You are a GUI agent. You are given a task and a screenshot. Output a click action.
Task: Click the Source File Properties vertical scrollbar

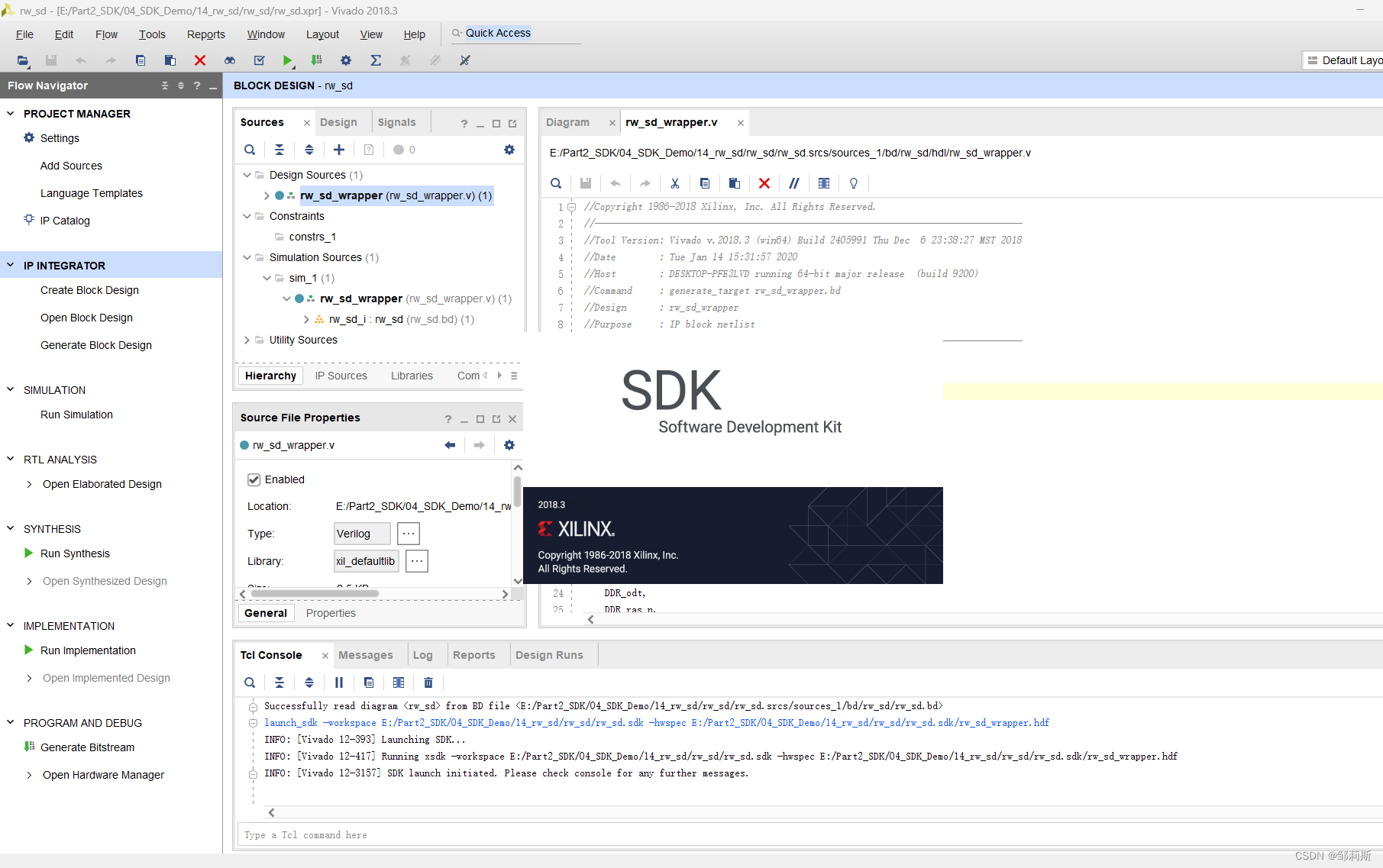tap(518, 492)
